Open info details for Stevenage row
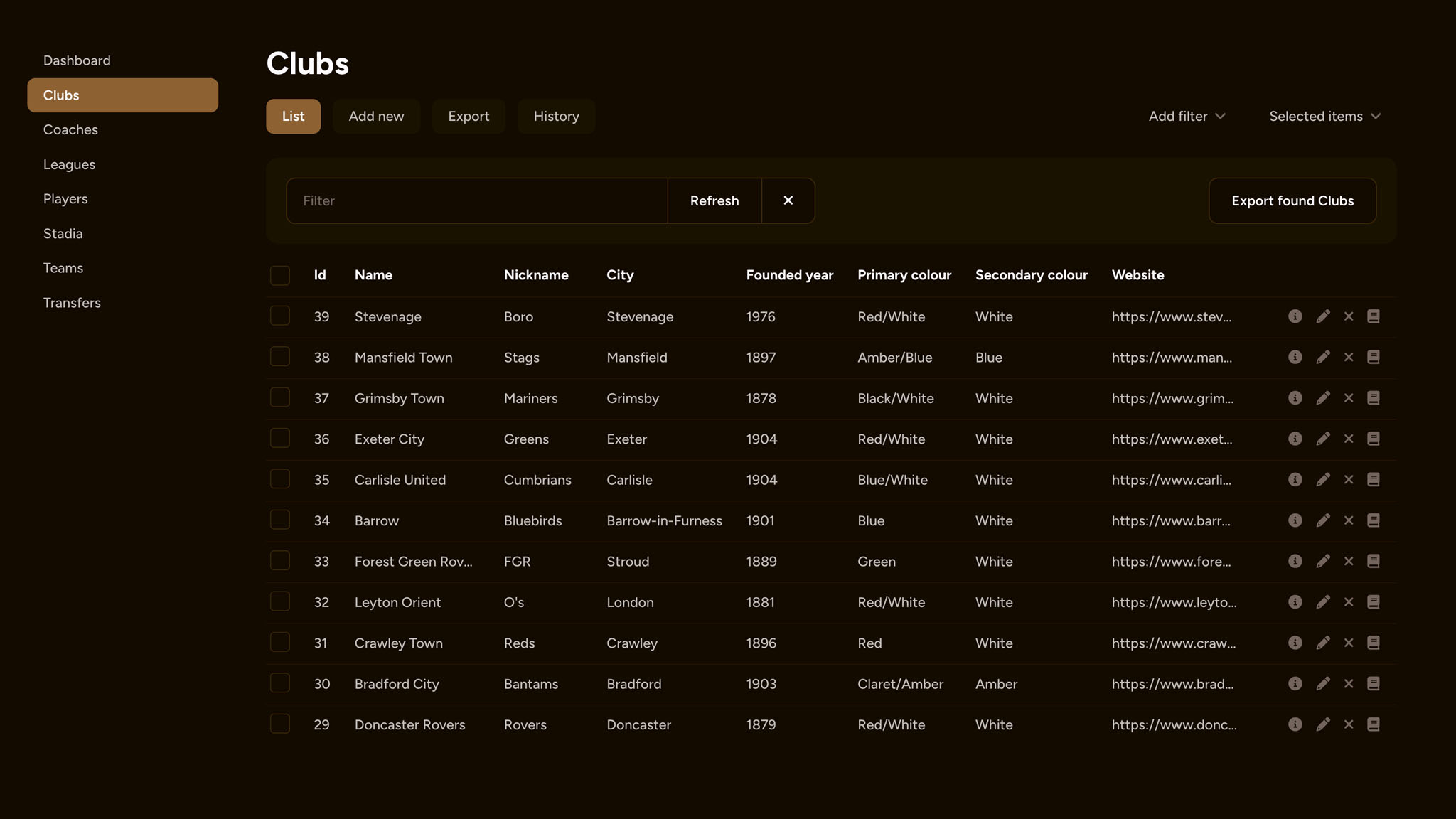Viewport: 1456px width, 819px height. [x=1295, y=316]
